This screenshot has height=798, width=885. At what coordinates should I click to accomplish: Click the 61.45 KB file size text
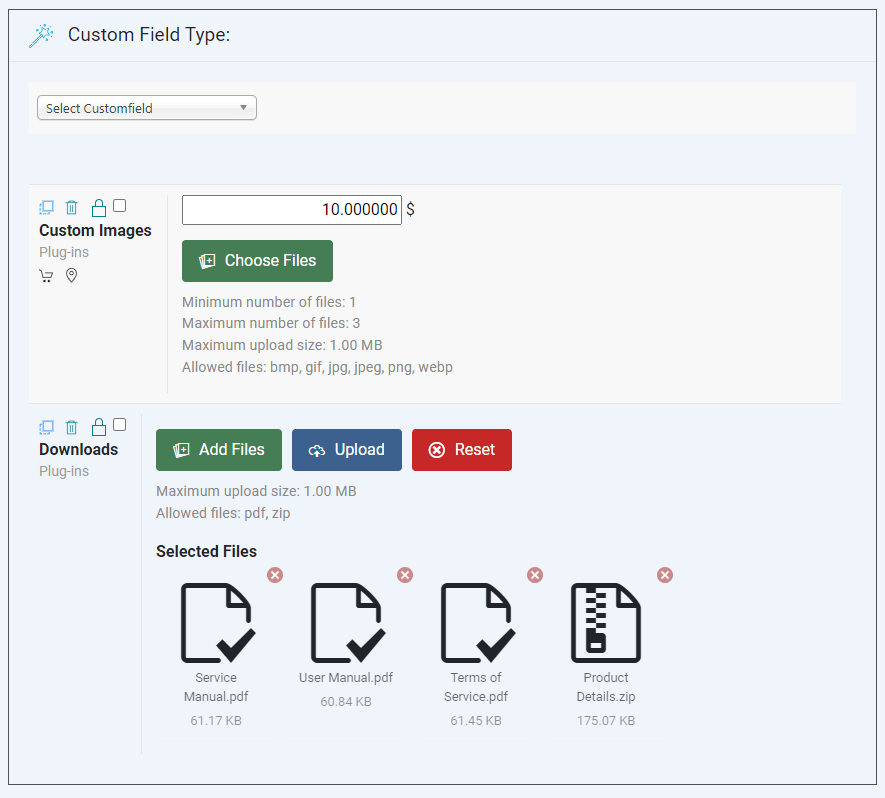(476, 721)
